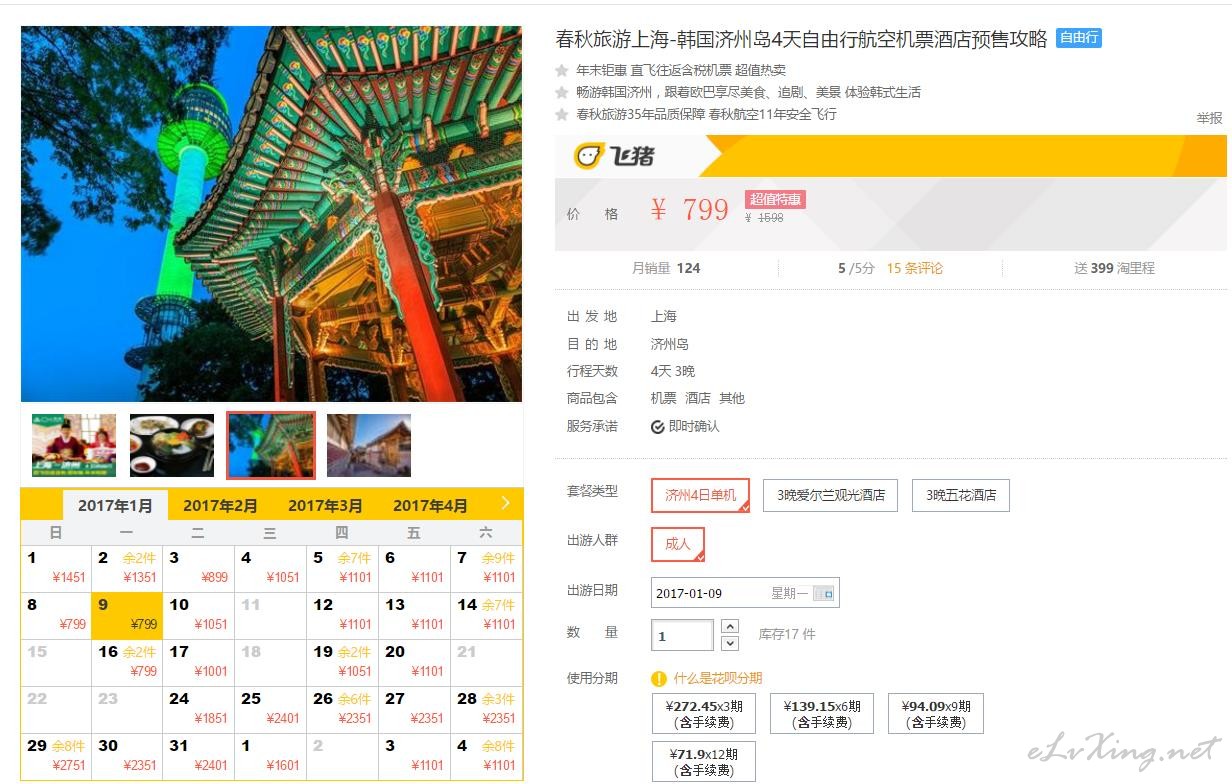Open the calendar picker icon in date field
1232x784 pixels.
click(823, 593)
